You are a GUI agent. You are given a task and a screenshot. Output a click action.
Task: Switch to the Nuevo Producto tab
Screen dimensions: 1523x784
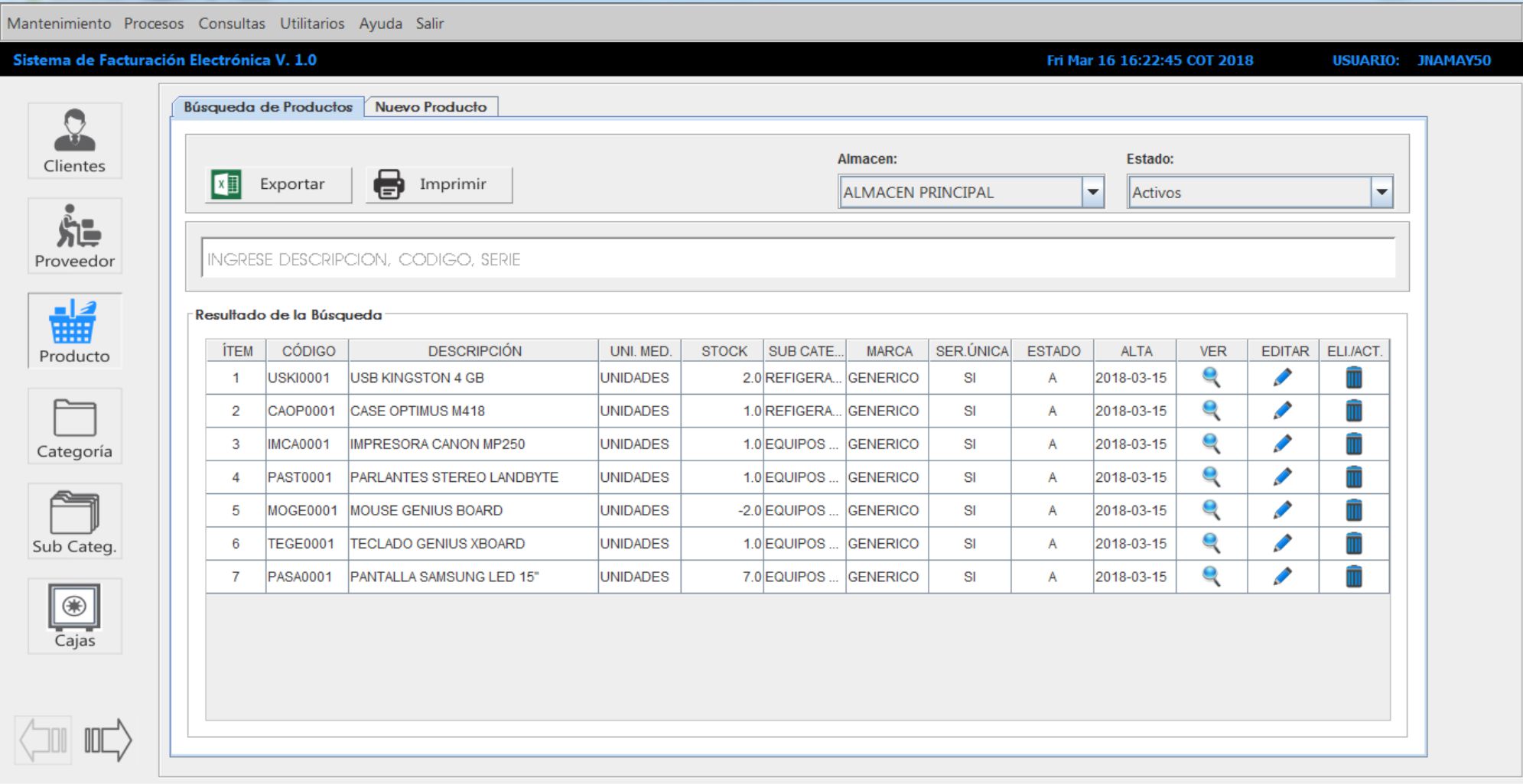pyautogui.click(x=431, y=107)
